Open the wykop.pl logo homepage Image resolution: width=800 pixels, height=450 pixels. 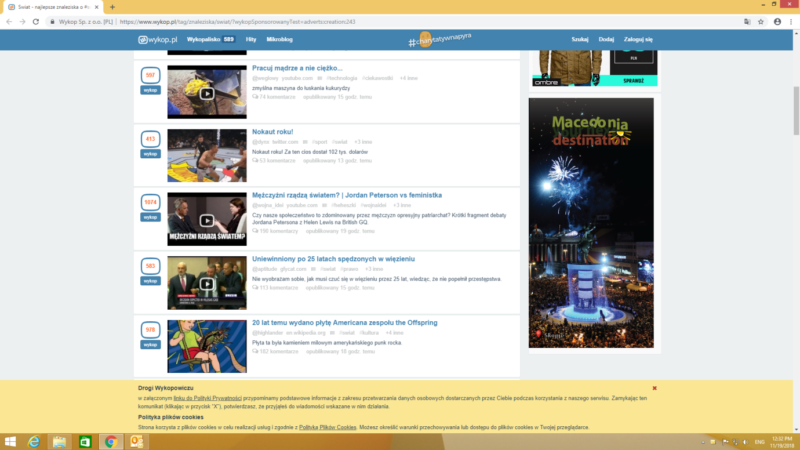tap(158, 39)
